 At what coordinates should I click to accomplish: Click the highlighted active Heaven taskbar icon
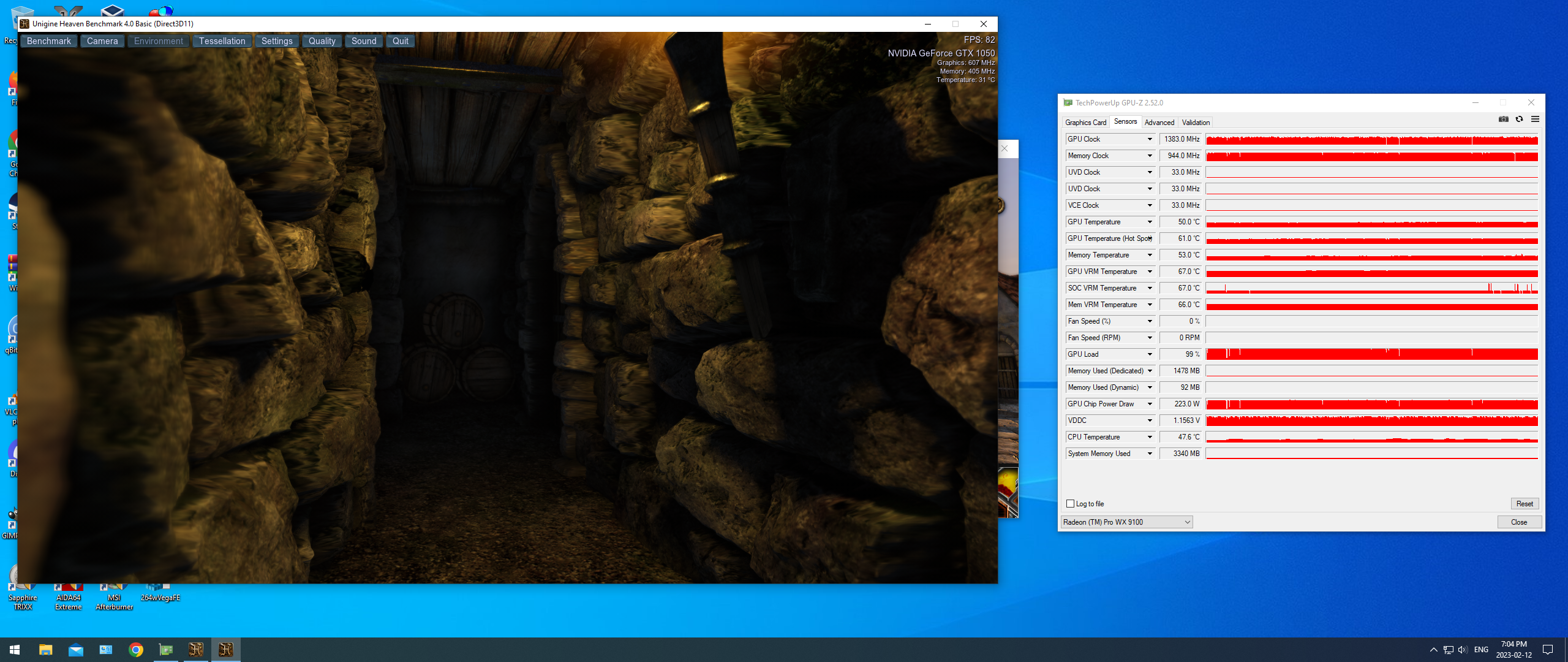(x=226, y=650)
